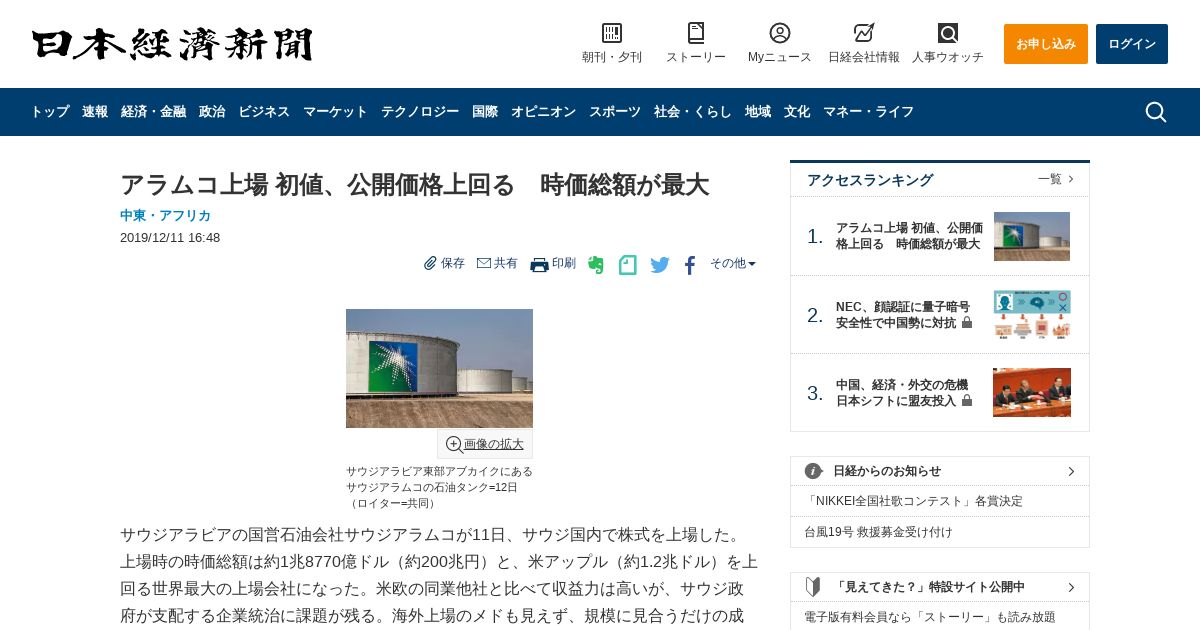
Task: Click the ログイン button
Action: pyautogui.click(x=1132, y=44)
